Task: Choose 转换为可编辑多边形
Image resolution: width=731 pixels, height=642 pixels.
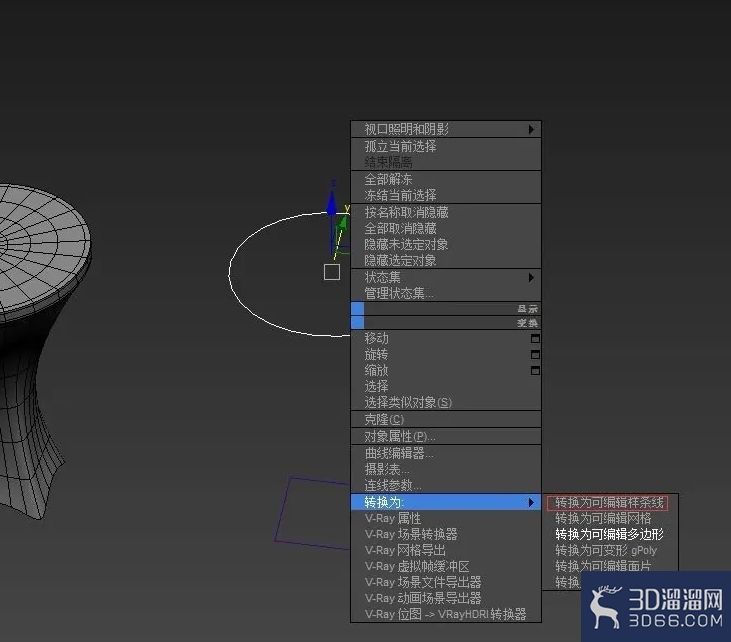Action: (609, 534)
